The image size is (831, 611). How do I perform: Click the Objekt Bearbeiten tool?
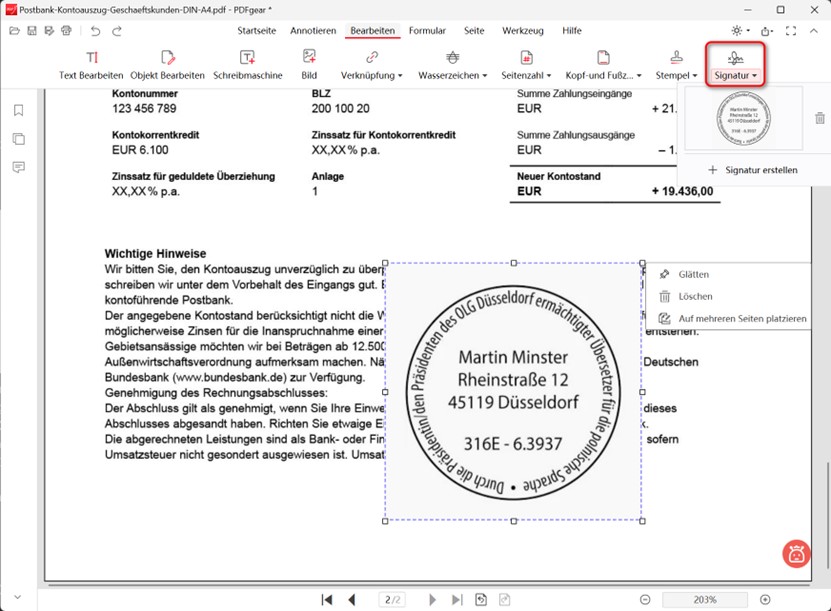tap(167, 65)
